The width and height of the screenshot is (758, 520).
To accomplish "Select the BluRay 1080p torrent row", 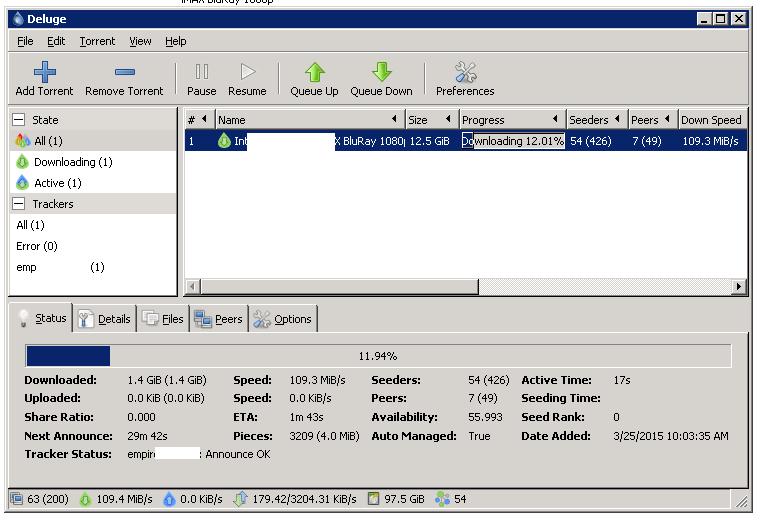I will click(466, 141).
